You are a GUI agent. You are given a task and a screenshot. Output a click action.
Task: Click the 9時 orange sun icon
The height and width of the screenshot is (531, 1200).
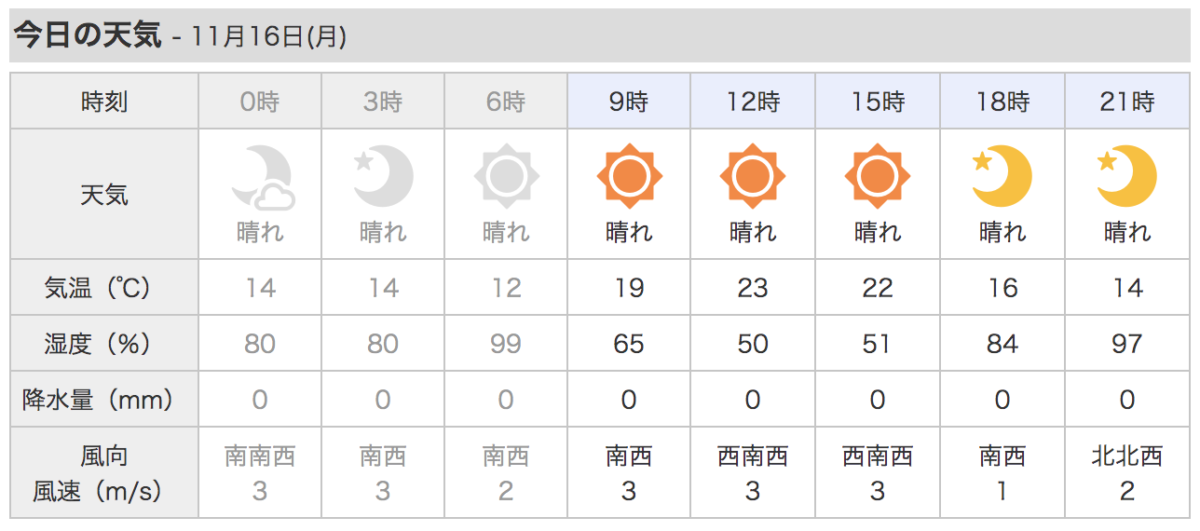[629, 177]
